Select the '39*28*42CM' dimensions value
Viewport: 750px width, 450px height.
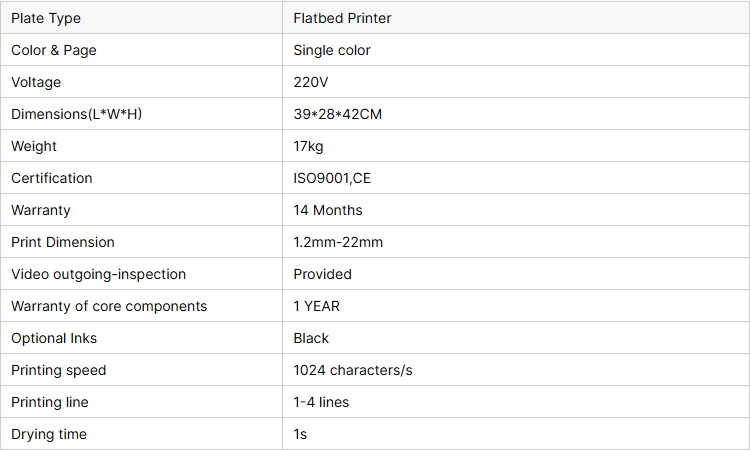tap(338, 114)
